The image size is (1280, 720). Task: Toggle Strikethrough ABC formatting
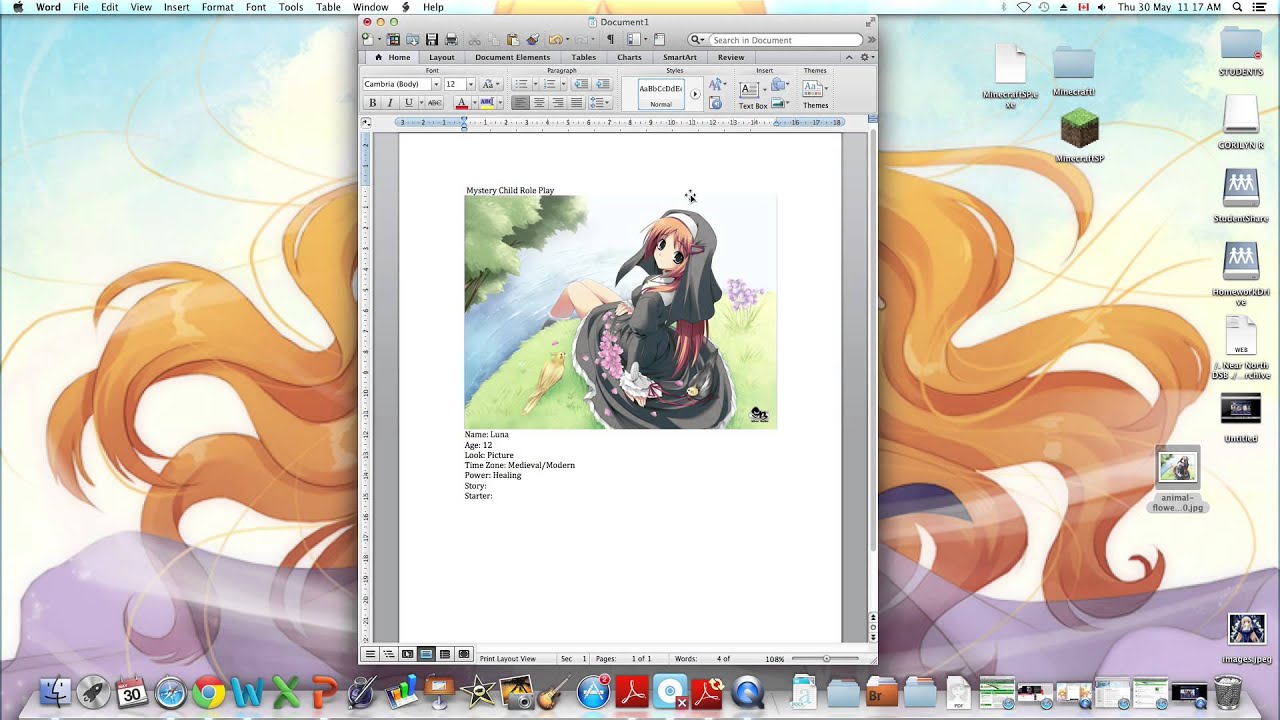434,103
